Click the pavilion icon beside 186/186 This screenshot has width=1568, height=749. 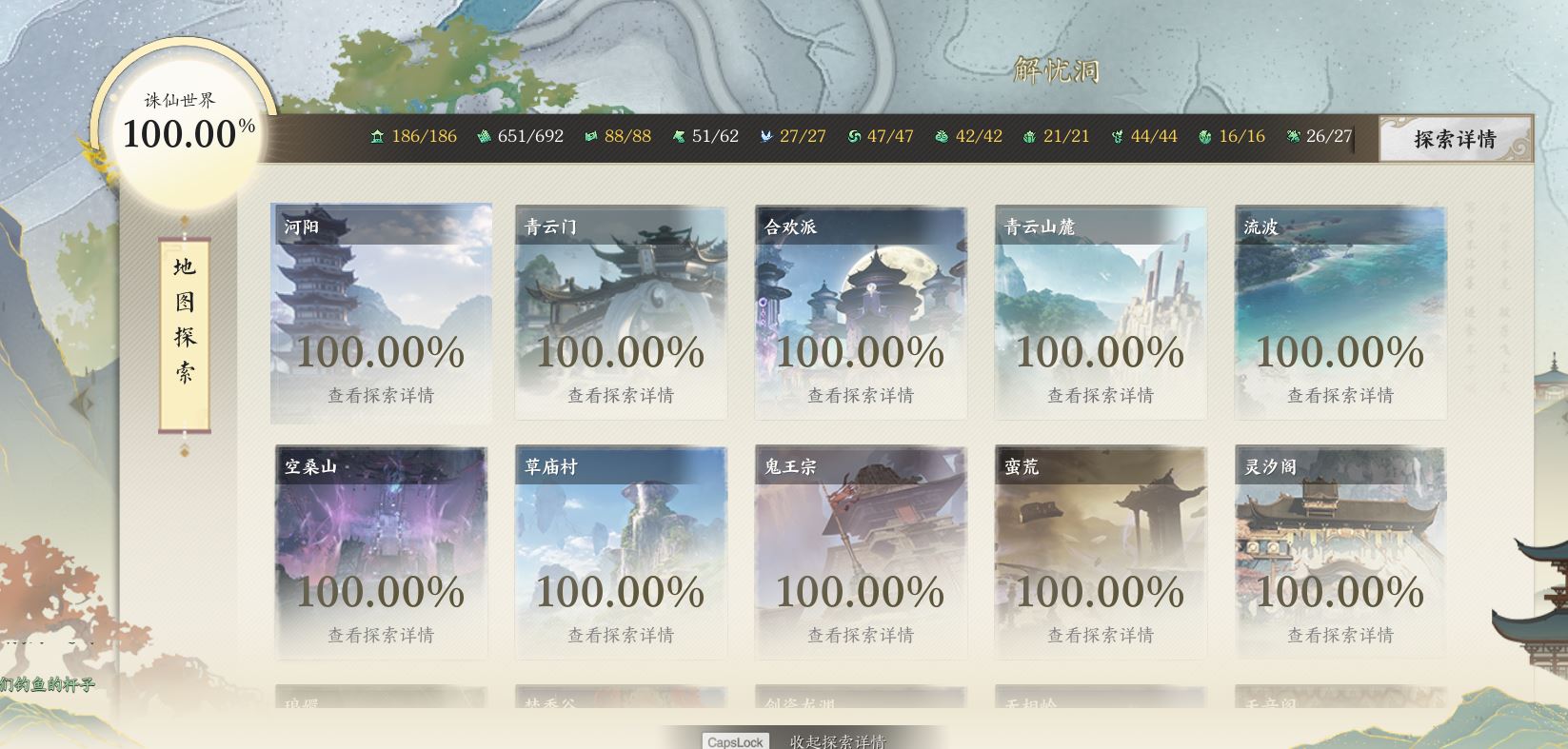(377, 137)
